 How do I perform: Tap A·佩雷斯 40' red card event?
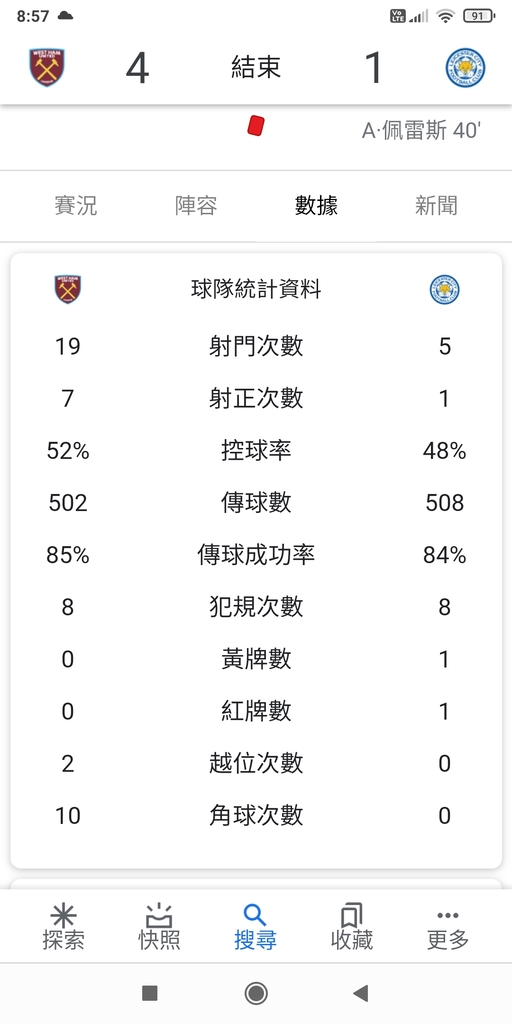(x=422, y=130)
